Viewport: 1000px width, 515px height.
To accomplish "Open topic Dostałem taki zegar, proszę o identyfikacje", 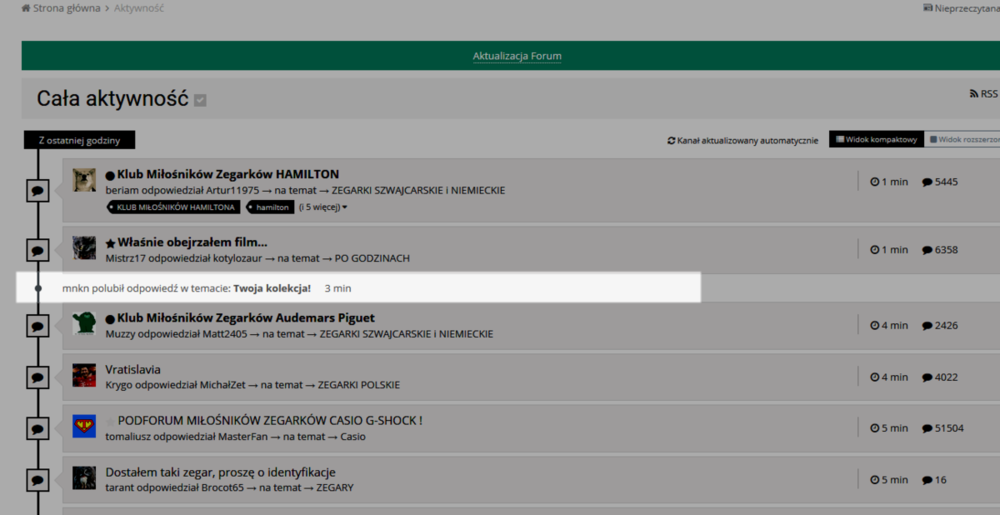I will [220, 472].
